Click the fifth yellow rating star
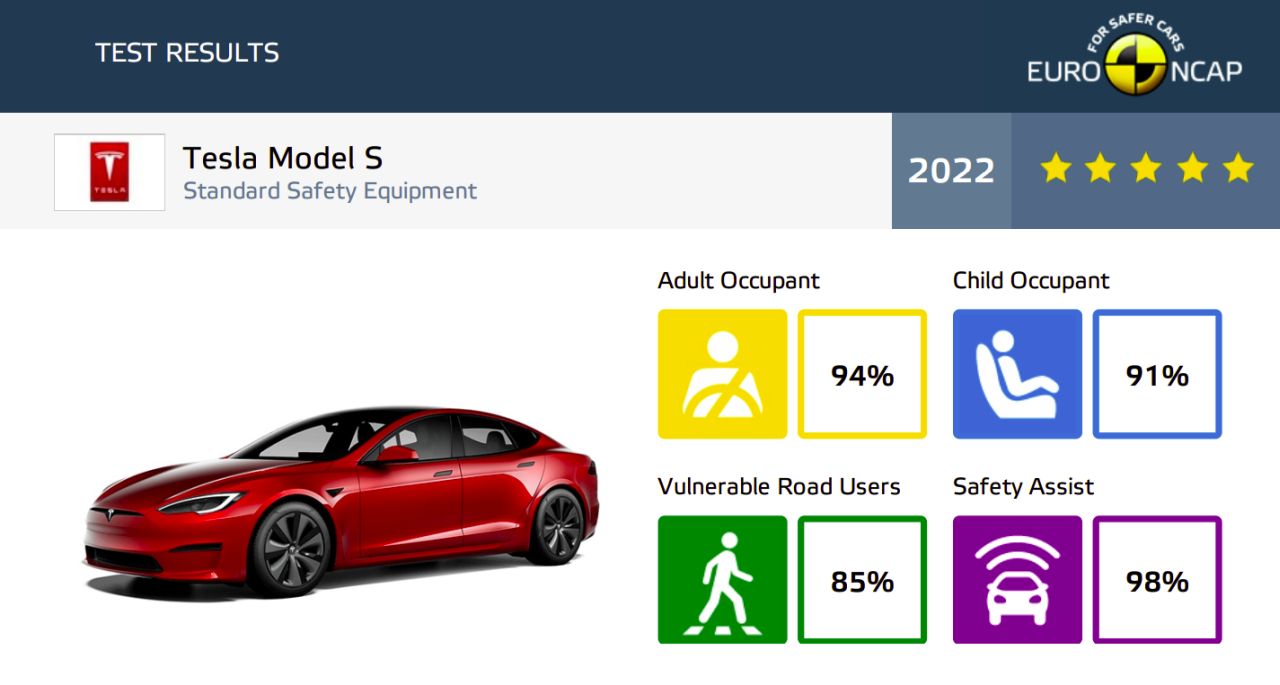Viewport: 1280px width, 685px height. point(1238,168)
